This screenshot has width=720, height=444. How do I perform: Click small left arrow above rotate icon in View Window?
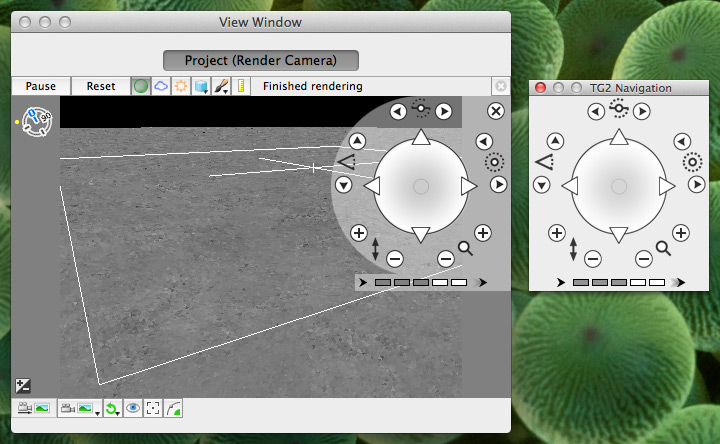coord(484,141)
